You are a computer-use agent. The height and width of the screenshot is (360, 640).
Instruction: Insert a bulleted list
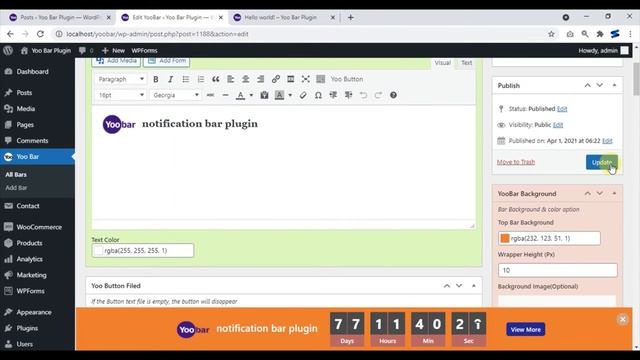[186, 79]
